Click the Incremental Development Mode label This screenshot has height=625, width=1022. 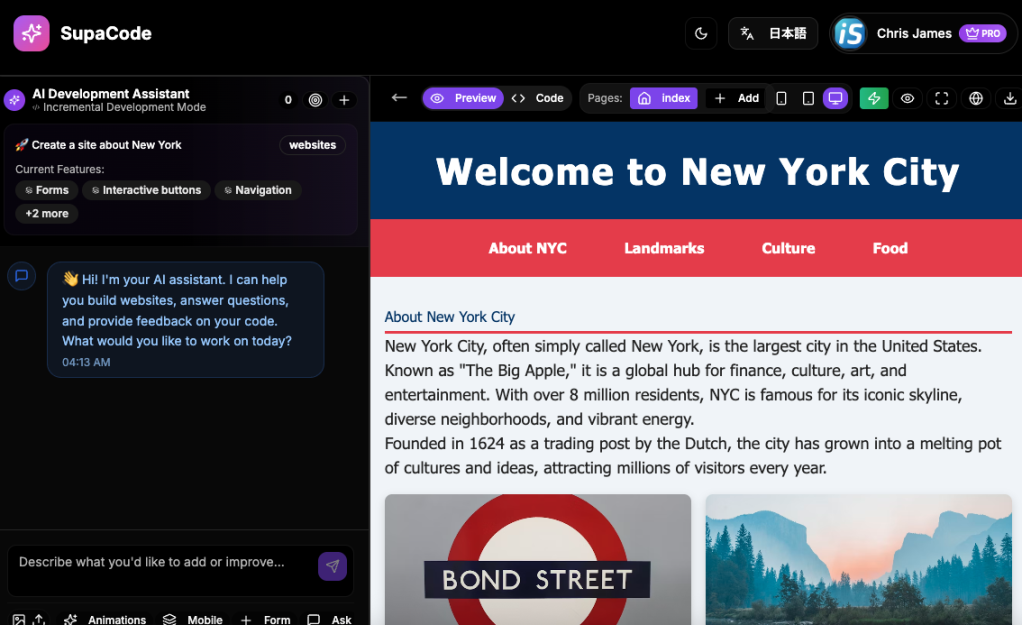tap(124, 108)
